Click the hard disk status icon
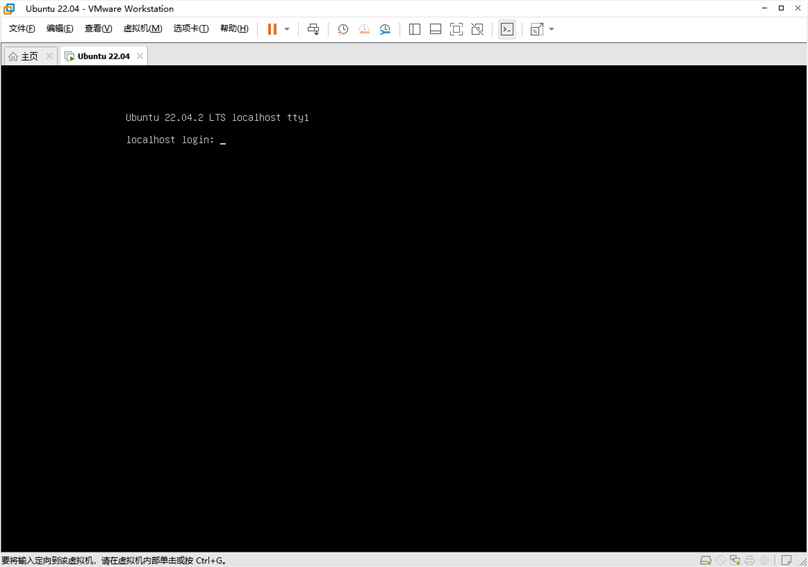Viewport: 808px width, 567px height. click(705, 560)
